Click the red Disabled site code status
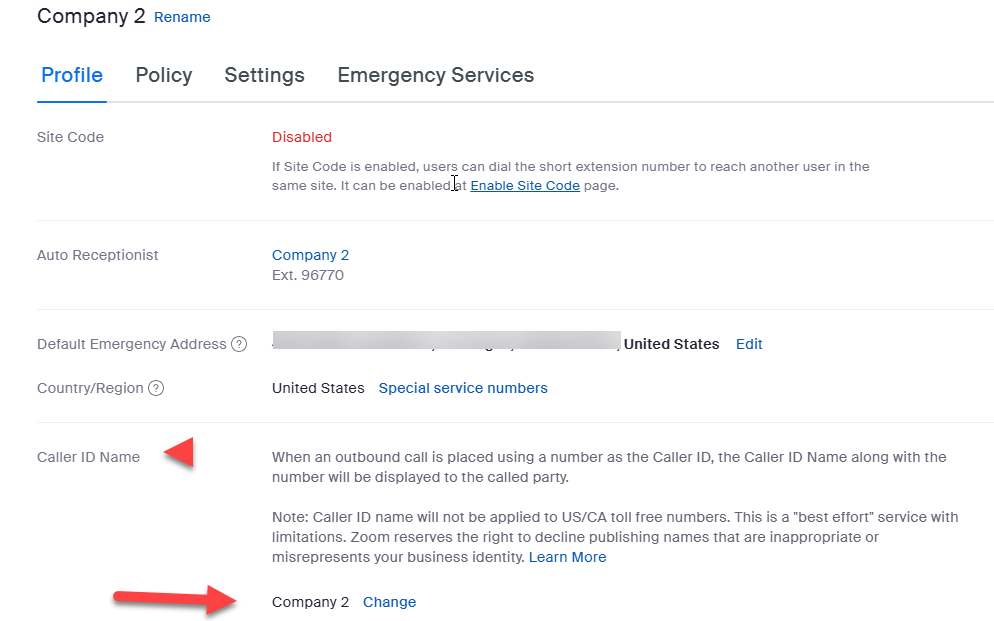994x621 pixels. pyautogui.click(x=301, y=137)
